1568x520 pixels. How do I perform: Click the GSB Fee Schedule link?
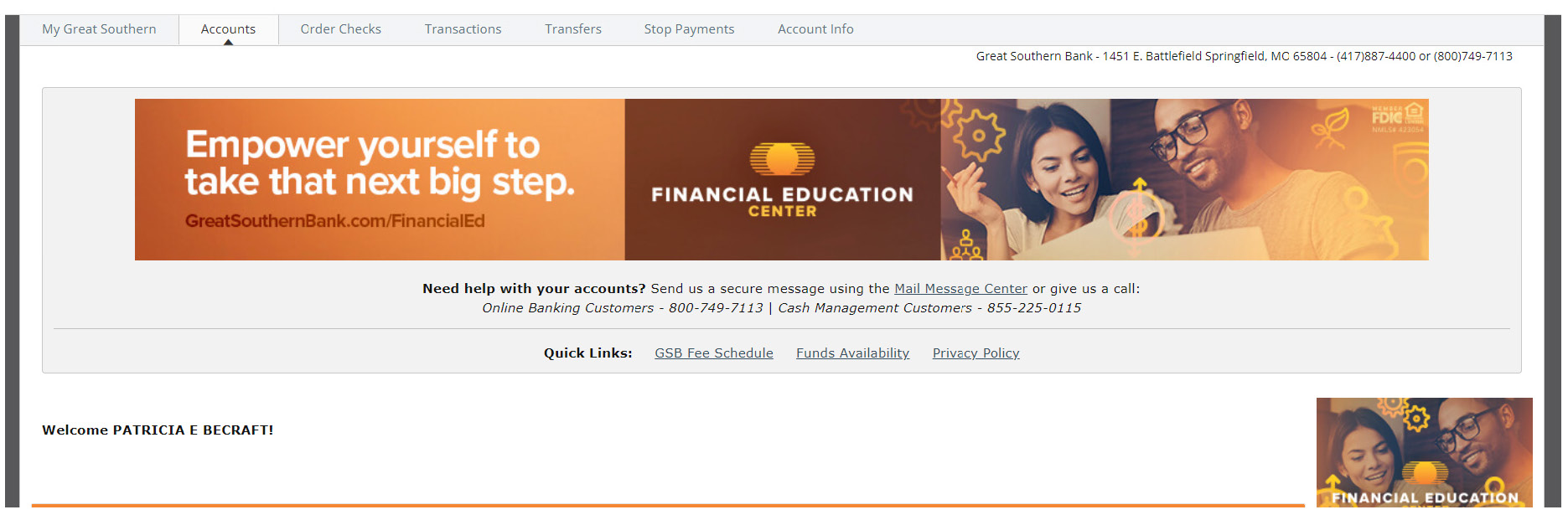click(x=714, y=353)
